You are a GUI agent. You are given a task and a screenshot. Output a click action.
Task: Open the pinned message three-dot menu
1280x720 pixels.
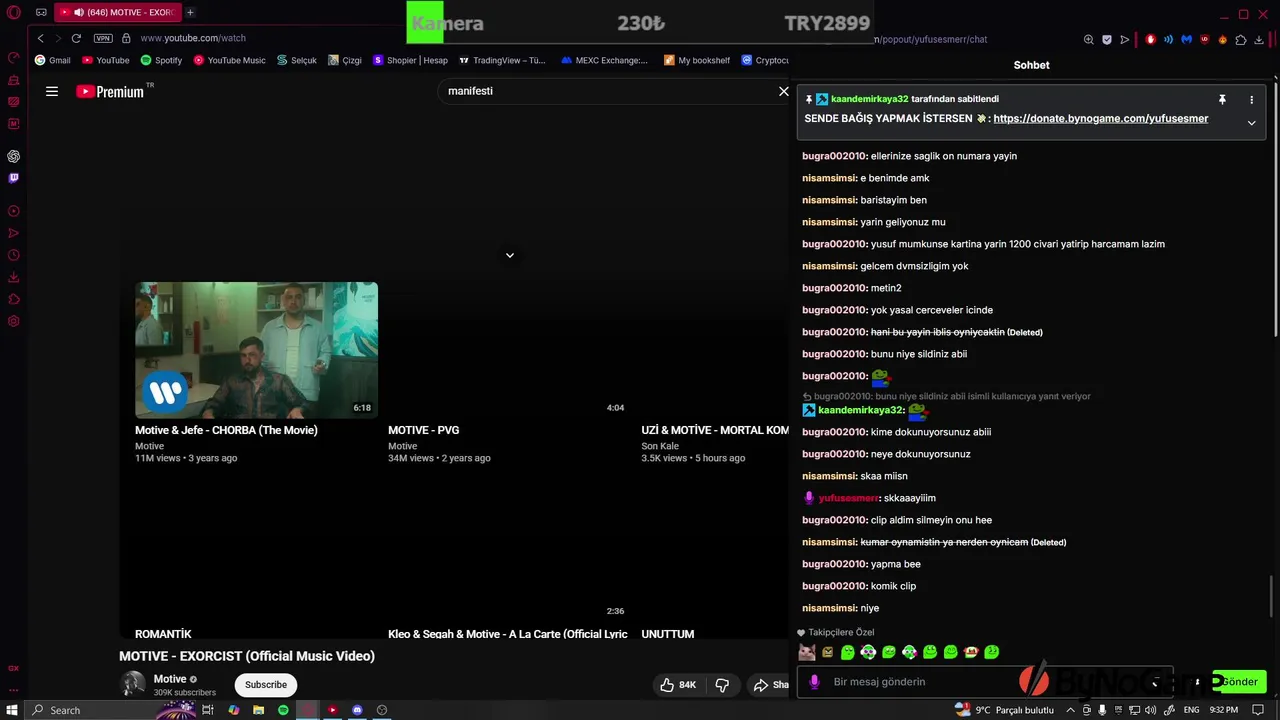(x=1251, y=99)
